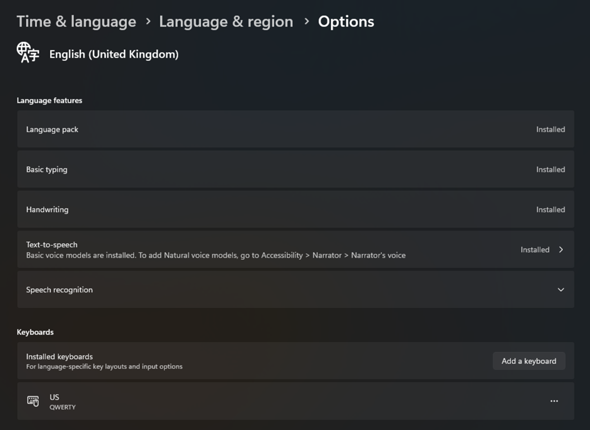Click the Add a keyboard button
Screen dimensions: 590x430
point(529,361)
